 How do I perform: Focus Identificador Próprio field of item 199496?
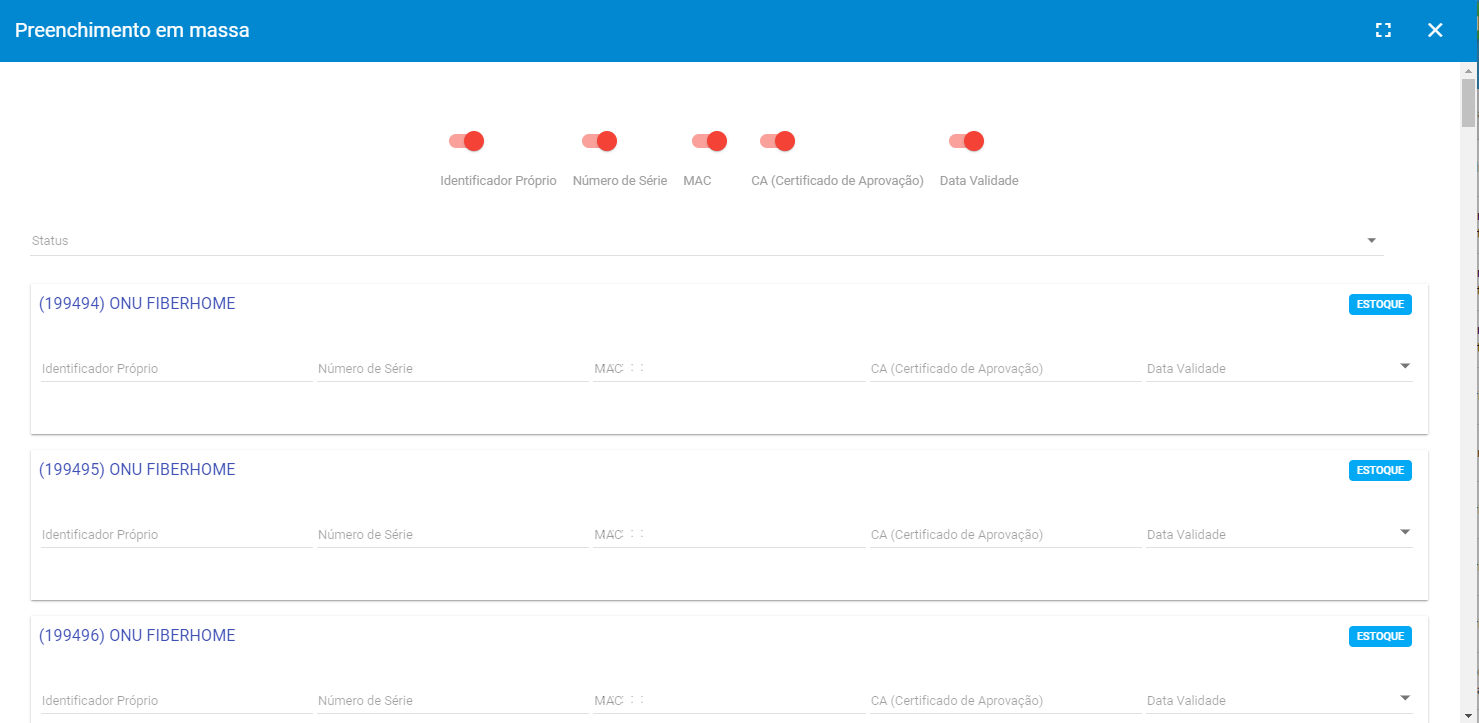pos(176,700)
